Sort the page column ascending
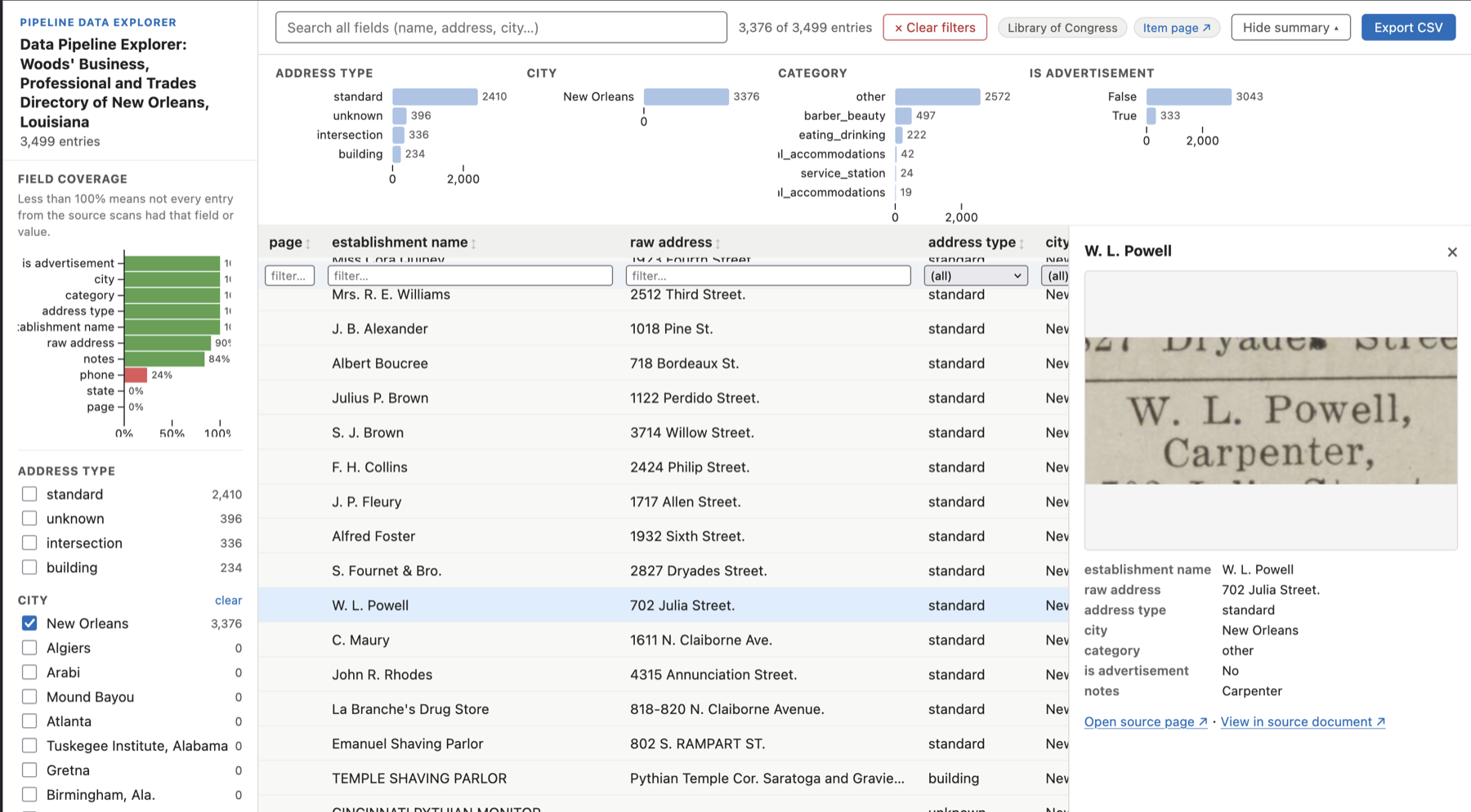 [x=309, y=243]
